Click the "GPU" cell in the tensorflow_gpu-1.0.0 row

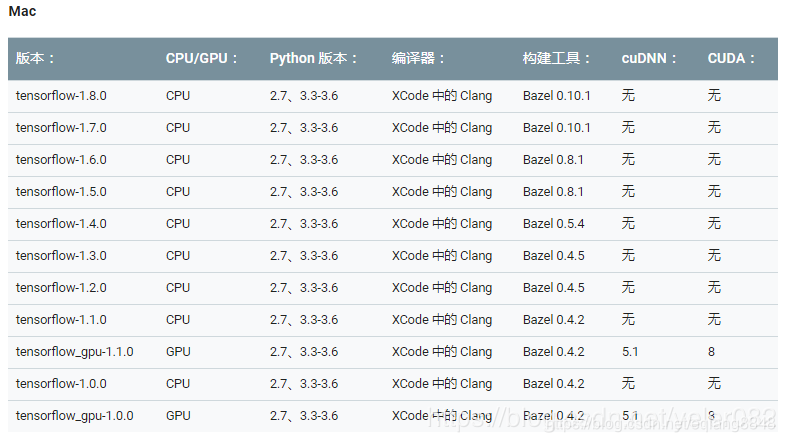tap(178, 416)
